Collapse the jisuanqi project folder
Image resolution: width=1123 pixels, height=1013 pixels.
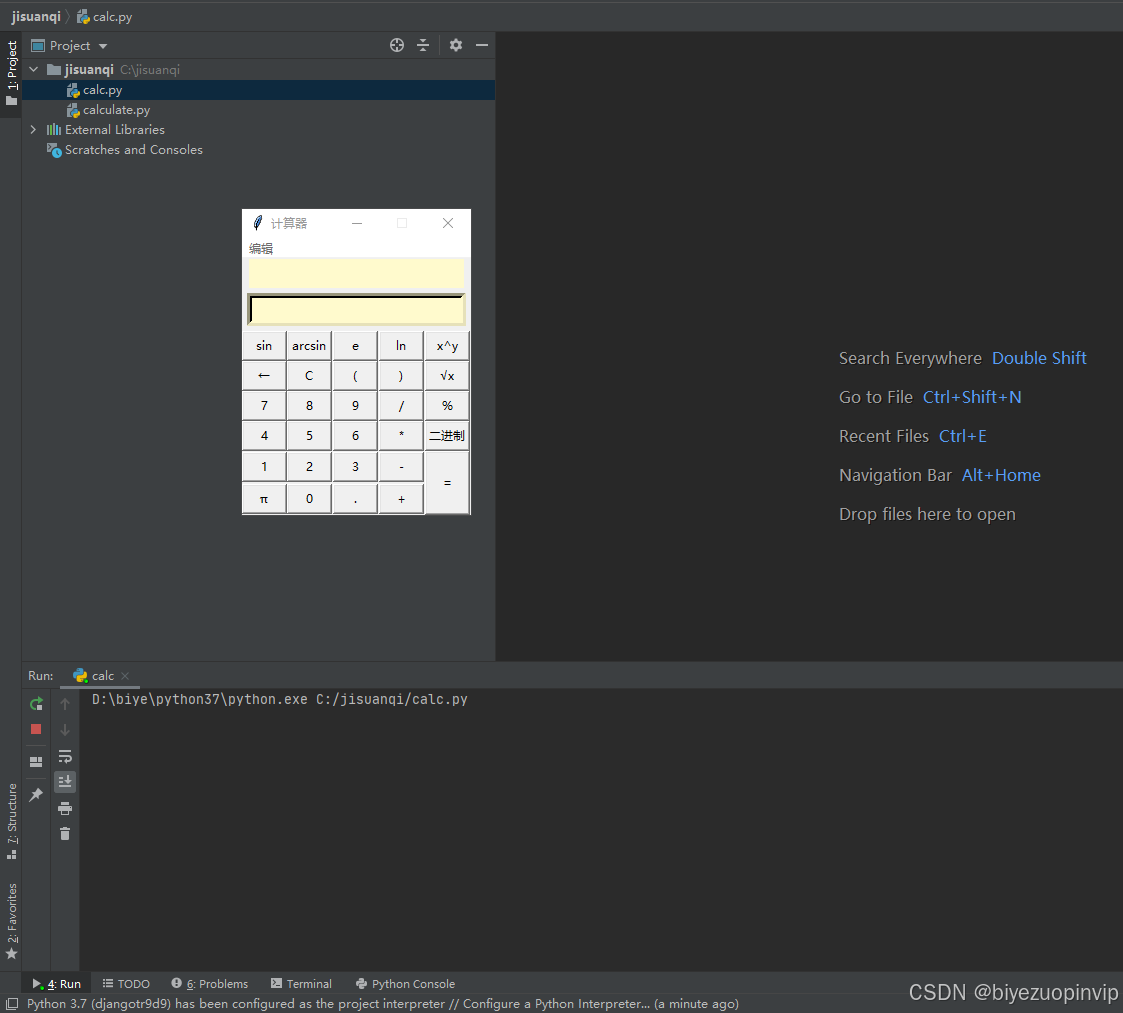coord(34,69)
